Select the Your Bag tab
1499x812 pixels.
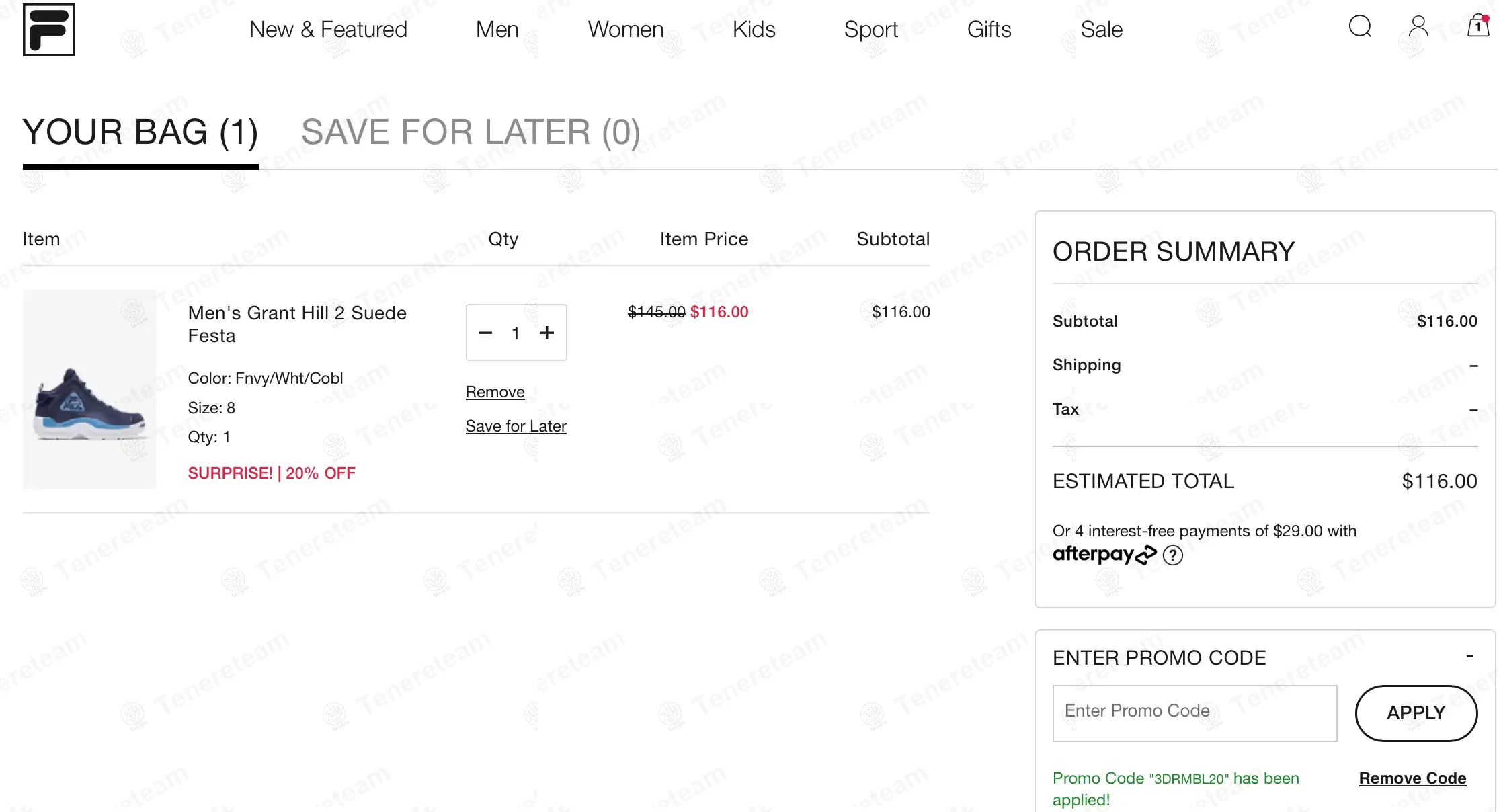point(140,132)
